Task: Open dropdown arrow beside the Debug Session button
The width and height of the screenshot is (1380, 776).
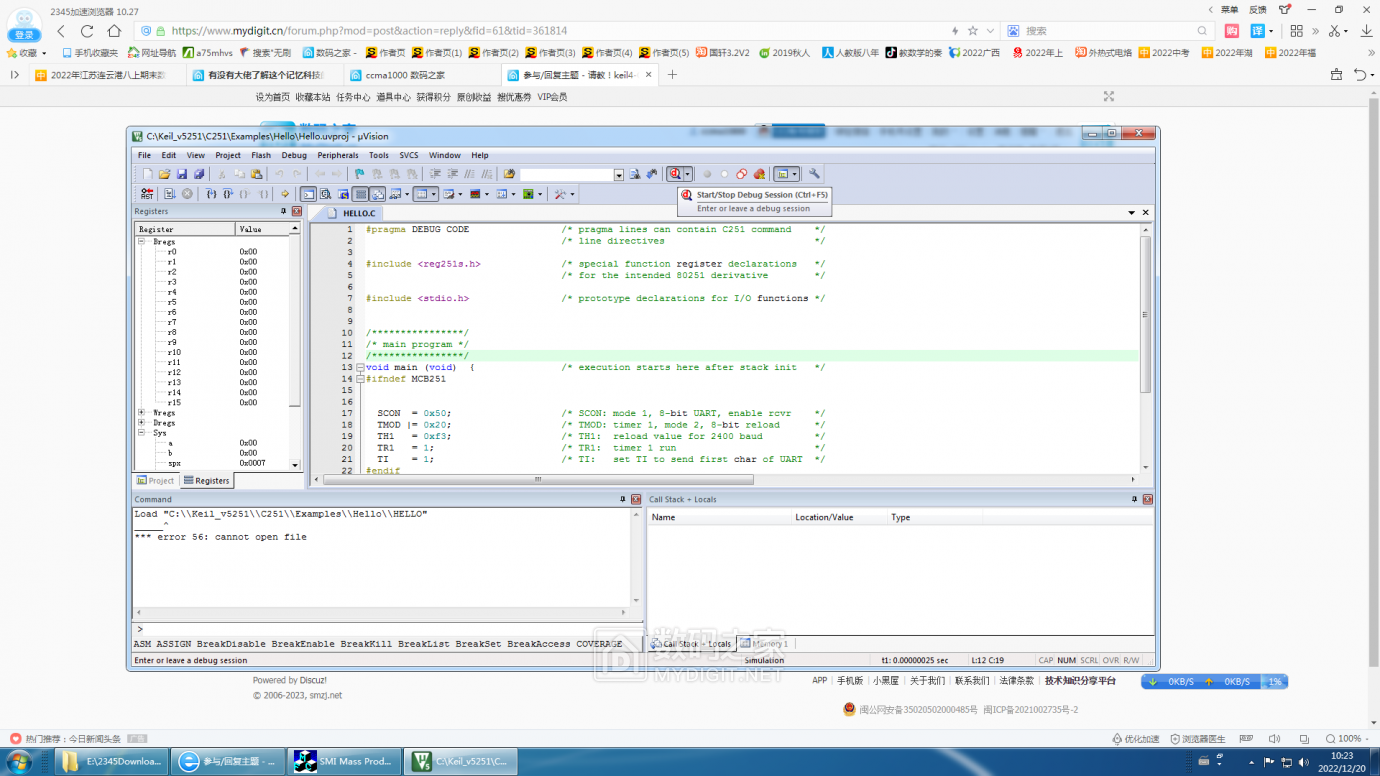Action: (x=687, y=174)
